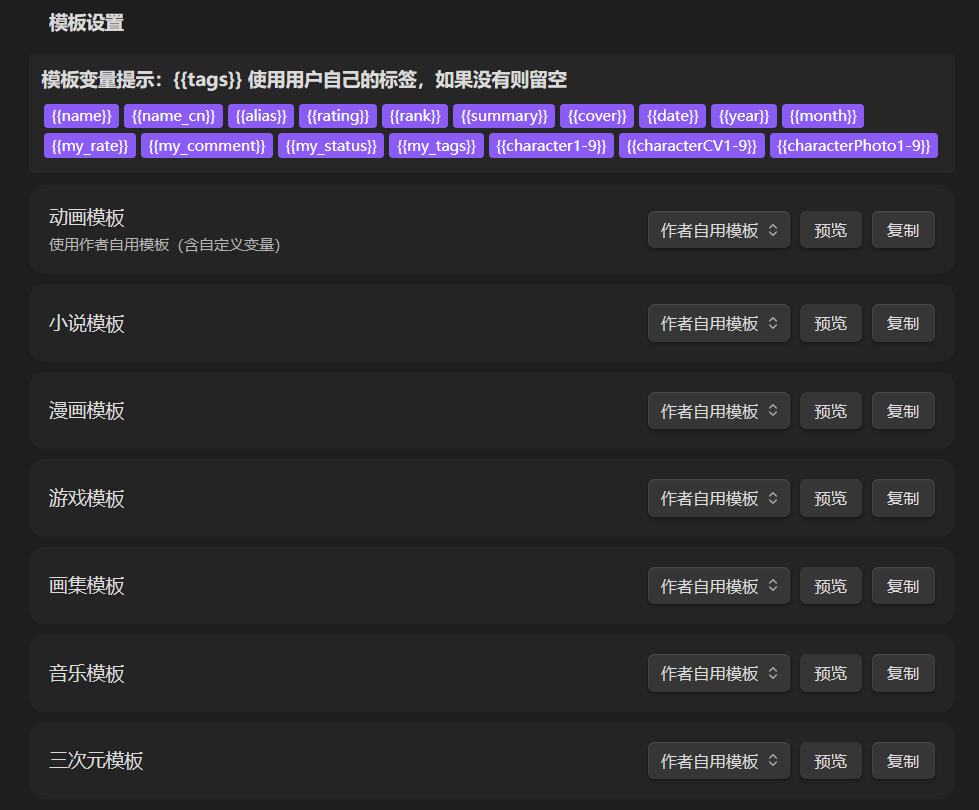Open the 小说模板 template dropdown
The width and height of the screenshot is (979, 810).
coord(719,324)
